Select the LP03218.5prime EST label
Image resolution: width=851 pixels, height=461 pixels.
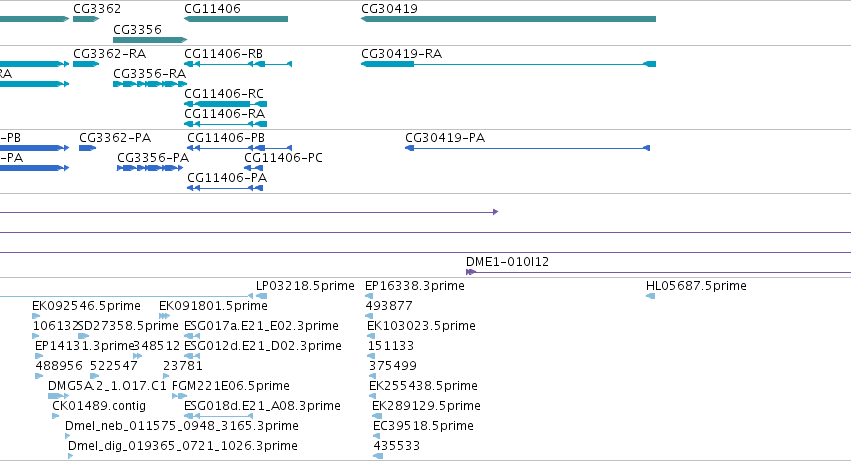pos(305,286)
